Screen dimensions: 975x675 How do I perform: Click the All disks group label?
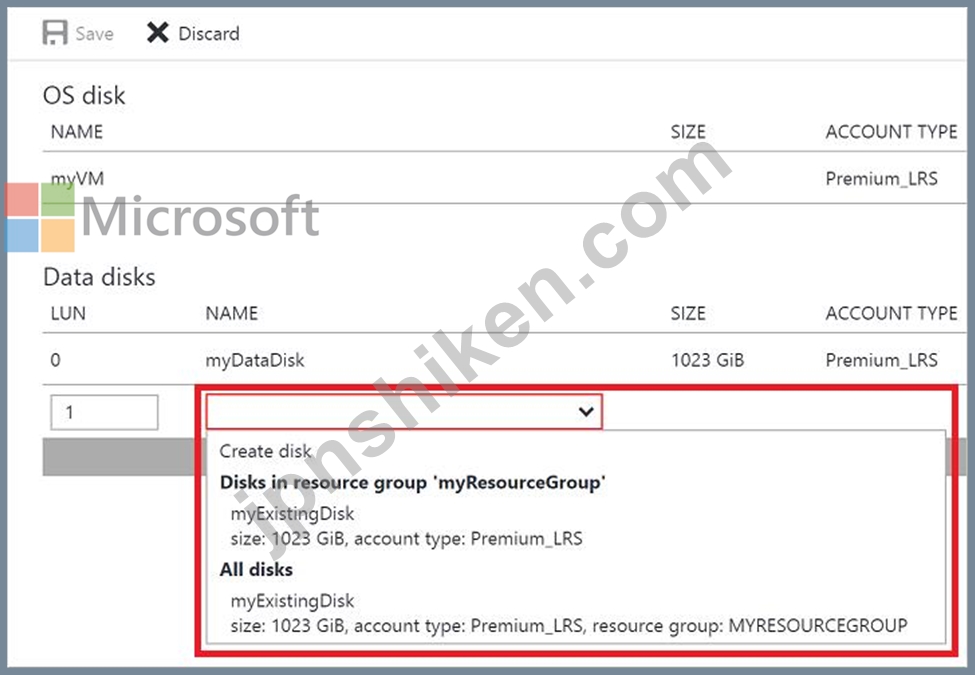tap(256, 569)
